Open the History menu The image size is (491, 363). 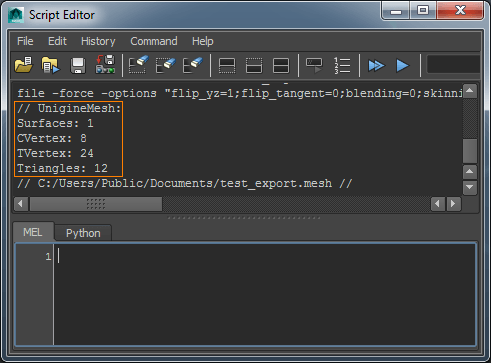tap(98, 41)
